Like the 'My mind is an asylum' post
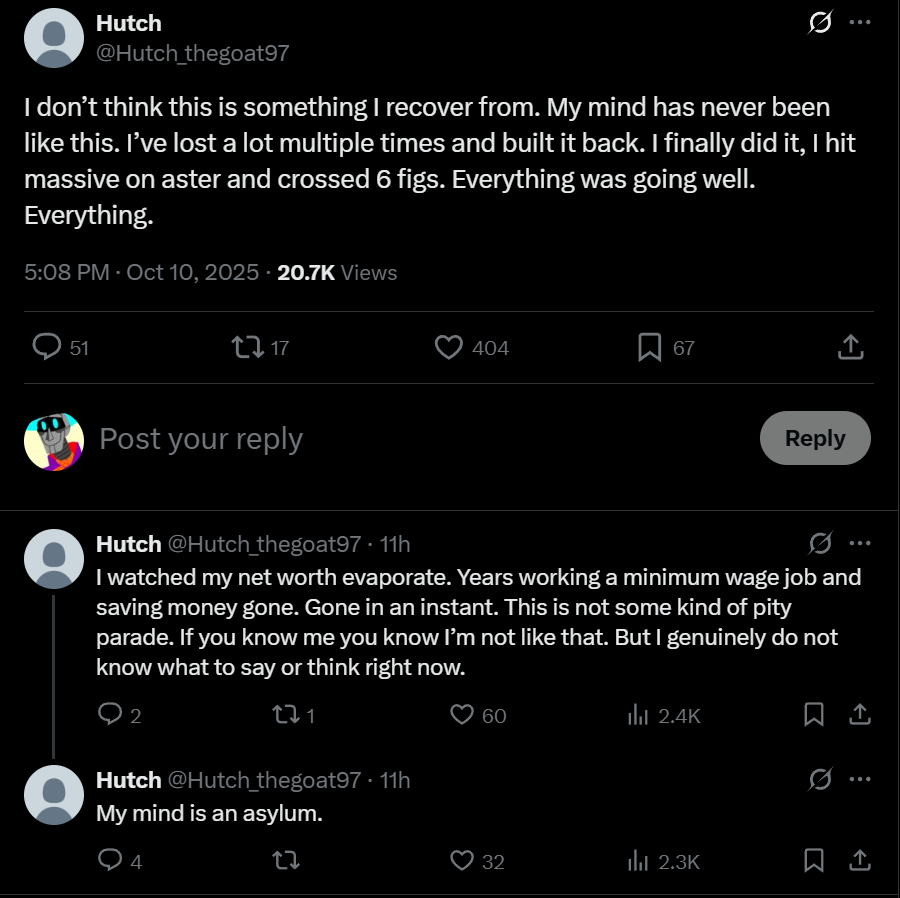 (461, 860)
